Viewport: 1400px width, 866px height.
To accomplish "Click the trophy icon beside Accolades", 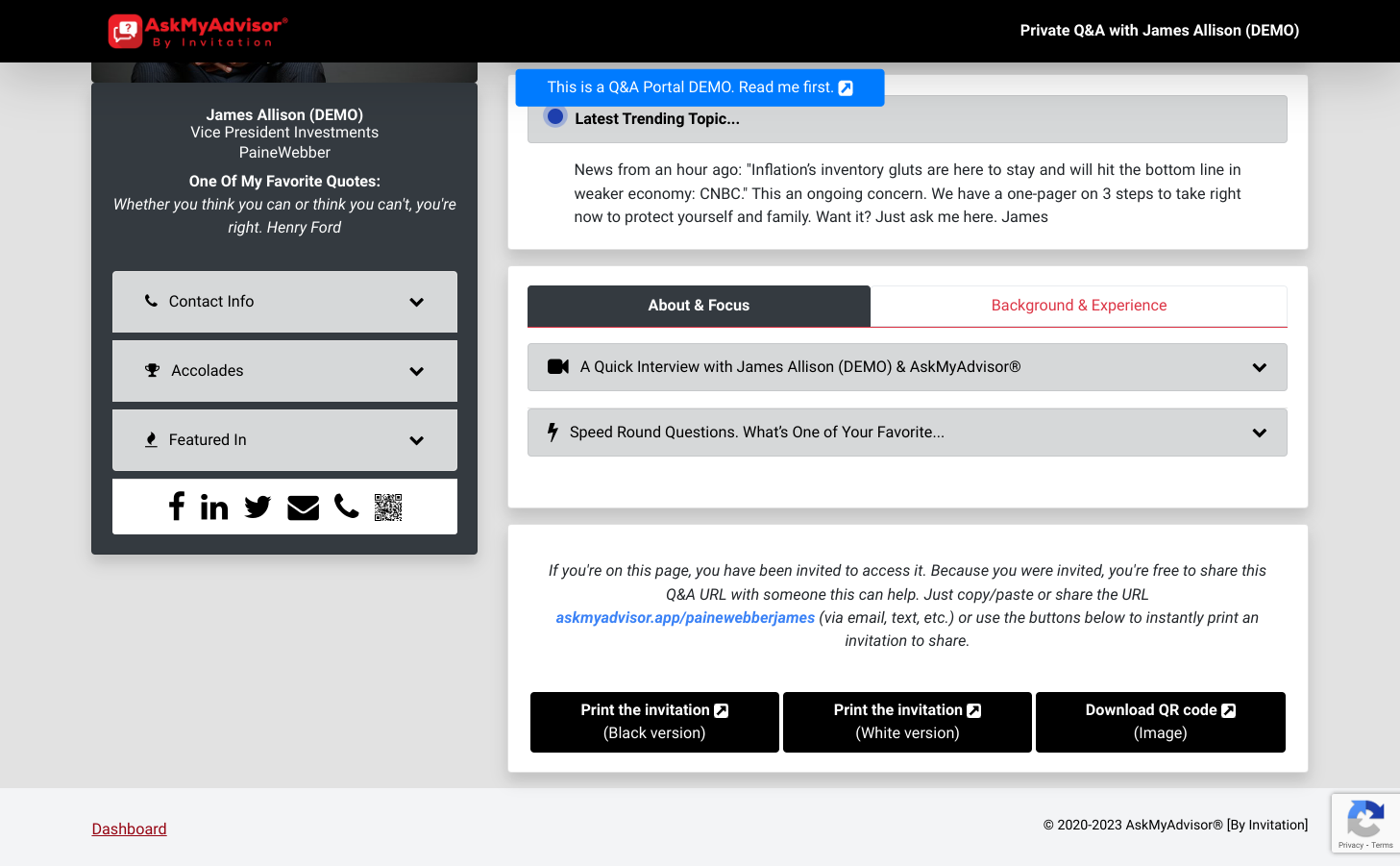I will point(152,370).
